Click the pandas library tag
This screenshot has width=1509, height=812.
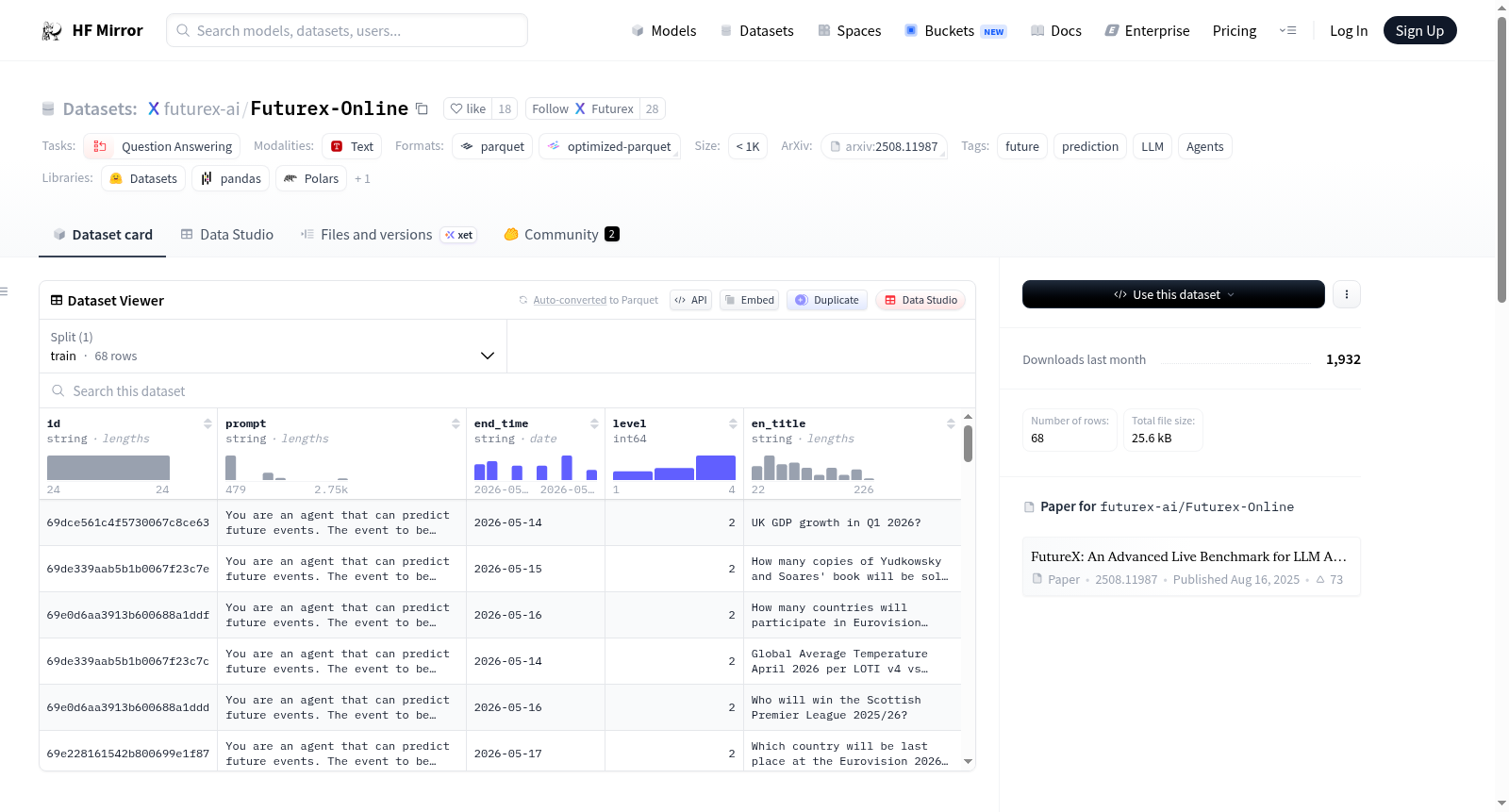pyautogui.click(x=230, y=179)
